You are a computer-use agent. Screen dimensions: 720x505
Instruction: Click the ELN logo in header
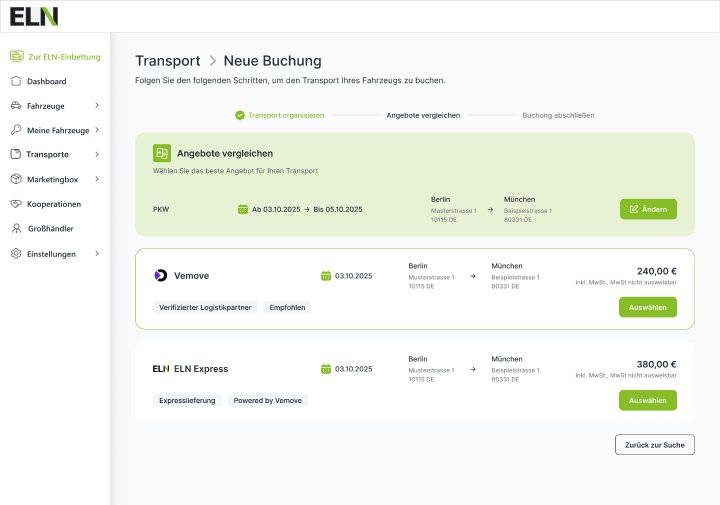coord(34,17)
